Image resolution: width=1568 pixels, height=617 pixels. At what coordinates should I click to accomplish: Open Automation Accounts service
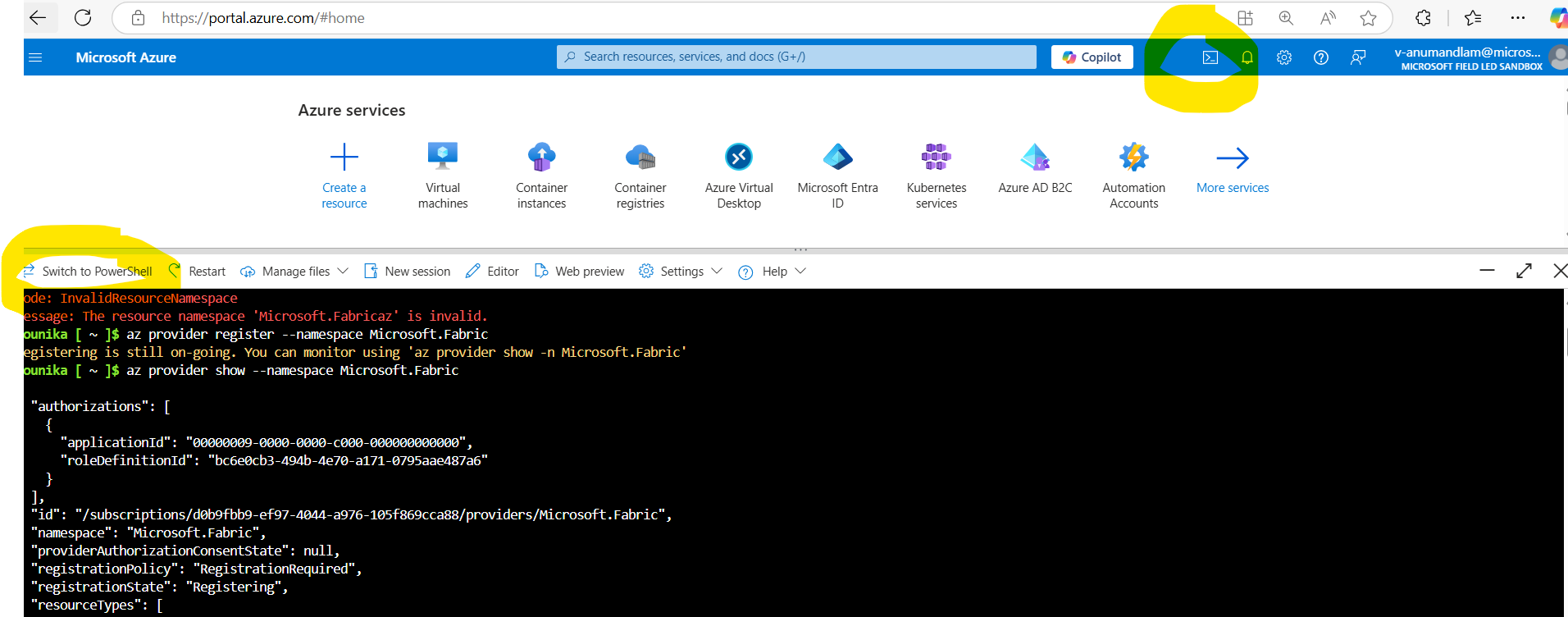point(1134,176)
